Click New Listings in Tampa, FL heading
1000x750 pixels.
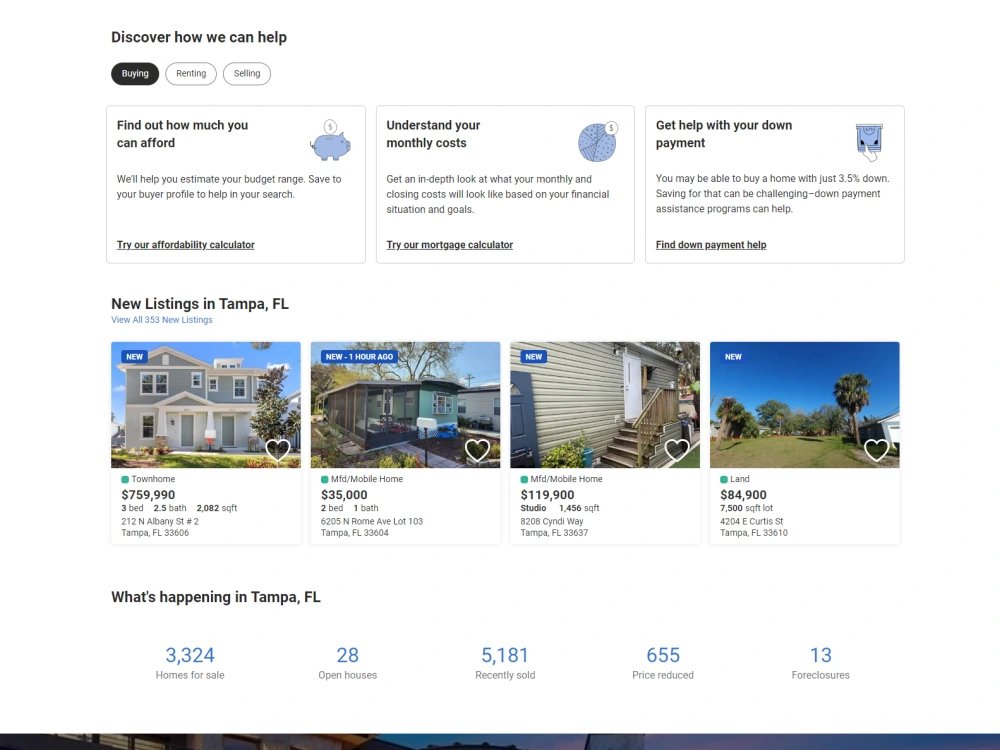[200, 304]
